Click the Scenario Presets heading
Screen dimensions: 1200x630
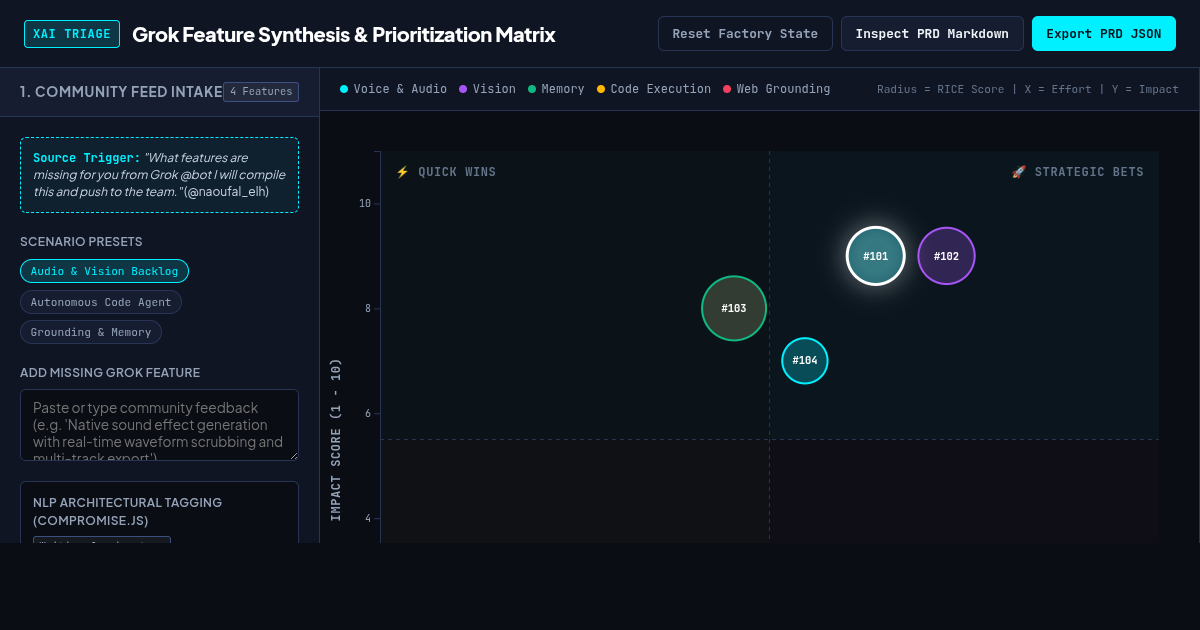[81, 242]
